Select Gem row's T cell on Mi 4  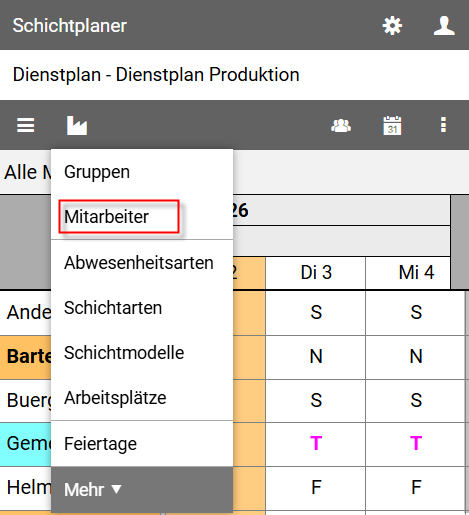coord(416,444)
